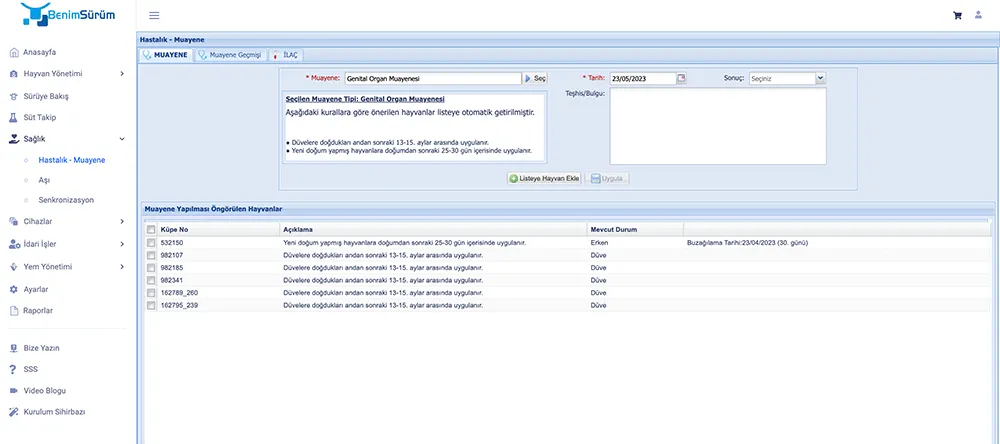Image resolution: width=1000 pixels, height=444 pixels.
Task: Switch to the İLAÇ tab
Action: pos(284,54)
